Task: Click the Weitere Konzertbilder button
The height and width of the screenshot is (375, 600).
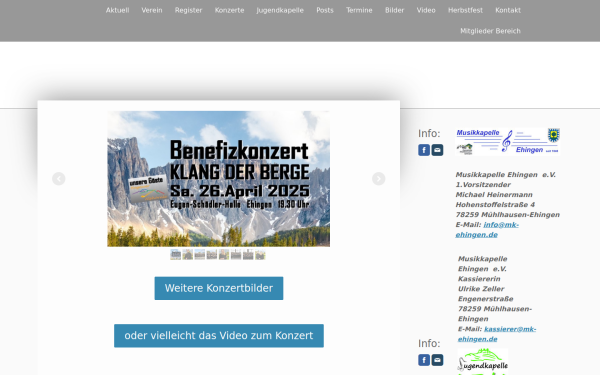Action: tap(219, 288)
